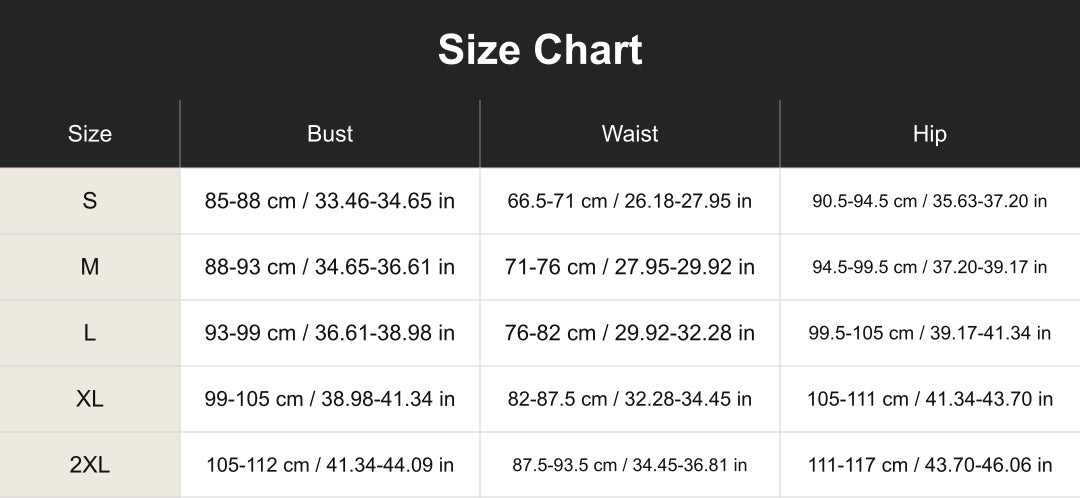Select waist cell 71-76 cm
This screenshot has height=498, width=1080.
630,267
